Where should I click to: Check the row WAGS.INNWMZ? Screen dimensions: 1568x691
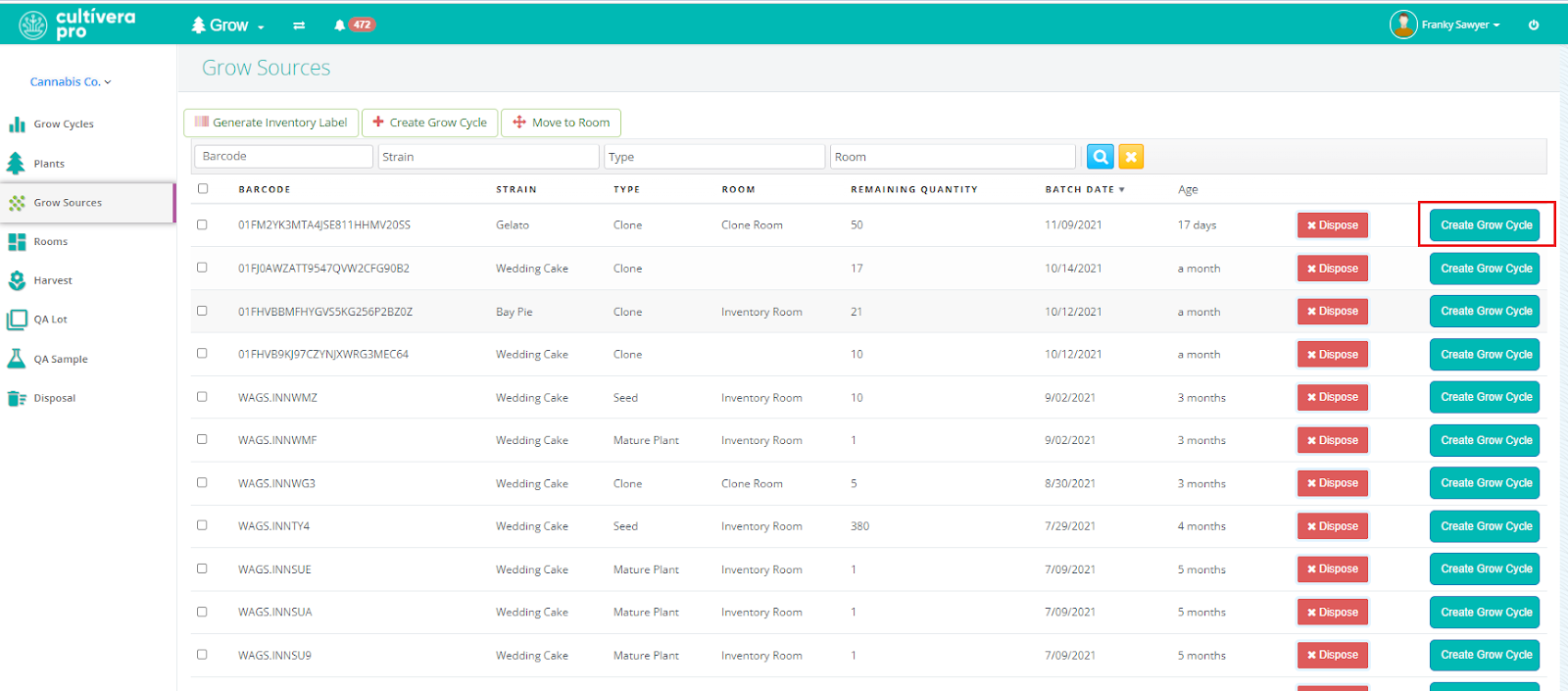coord(202,397)
